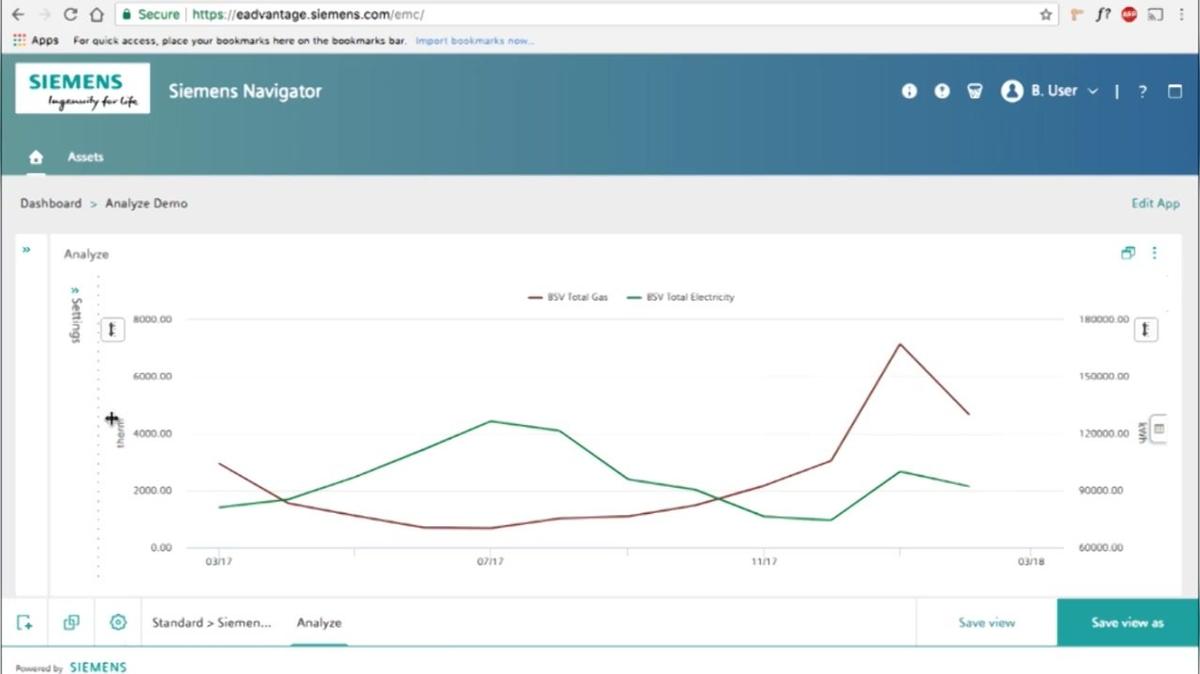This screenshot has height=674, width=1200.
Task: Open the gear settings icon in bottom bar
Action: tap(118, 623)
